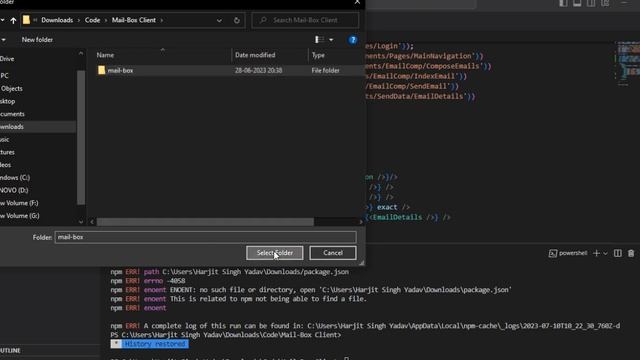Image resolution: width=640 pixels, height=360 pixels.
Task: Select the powershell terminal entry
Action: click(x=568, y=253)
